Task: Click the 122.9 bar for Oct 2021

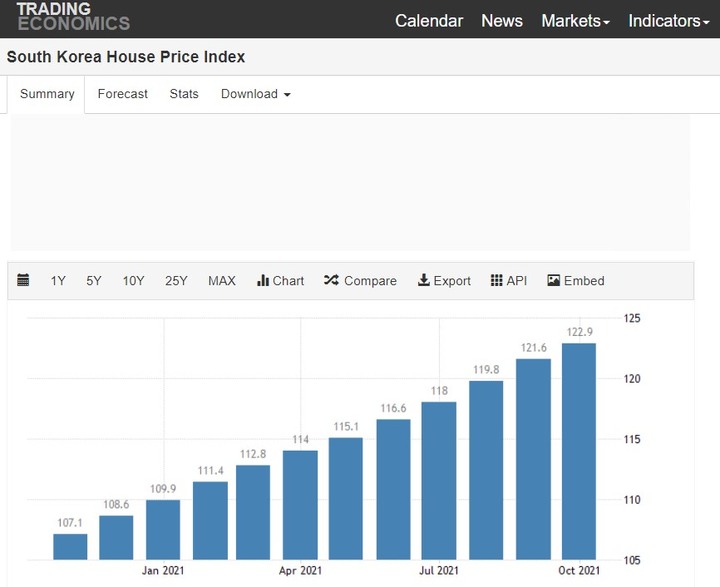Action: click(x=579, y=451)
